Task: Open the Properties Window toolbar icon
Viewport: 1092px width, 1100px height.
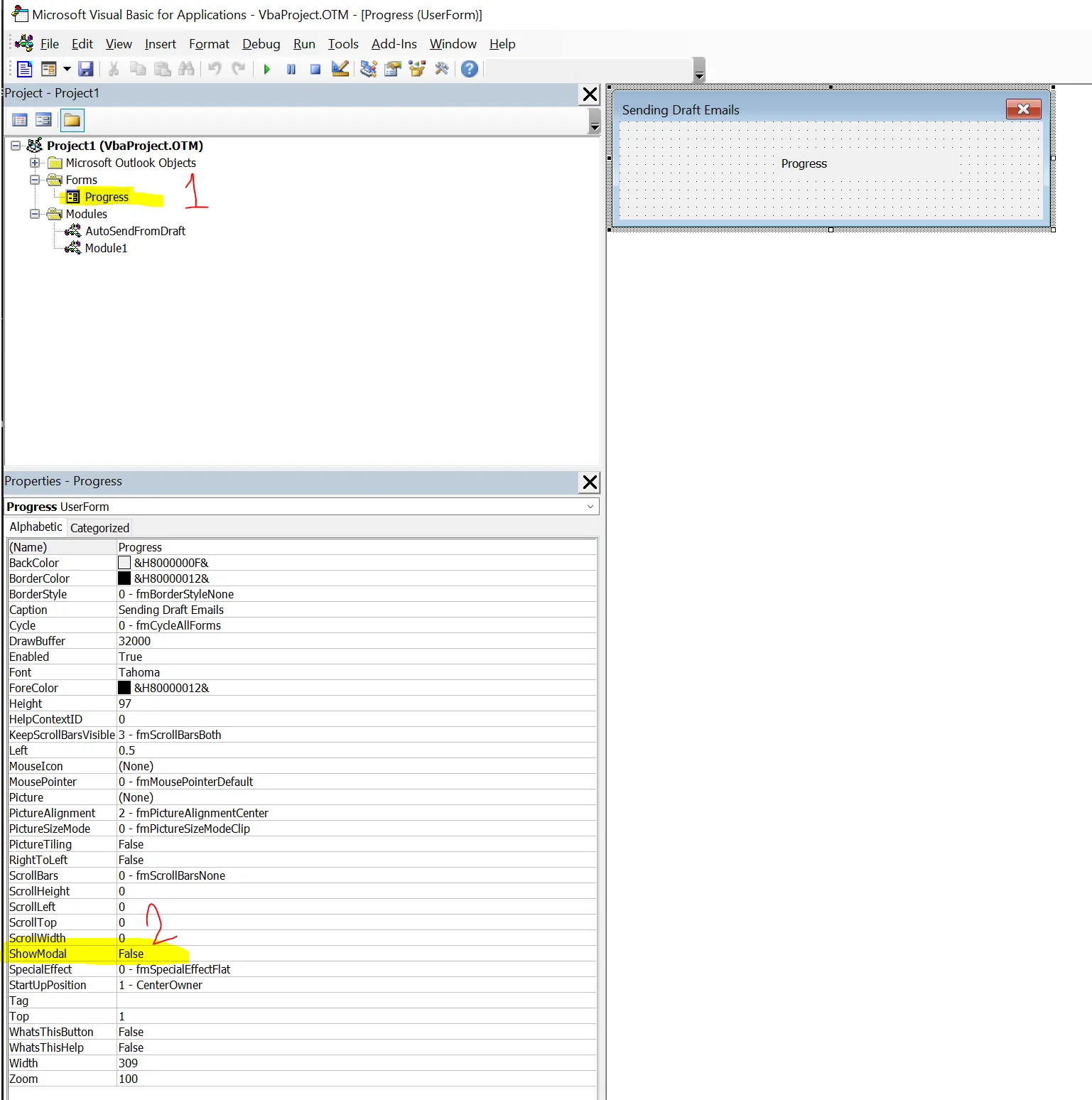Action: coord(393,69)
